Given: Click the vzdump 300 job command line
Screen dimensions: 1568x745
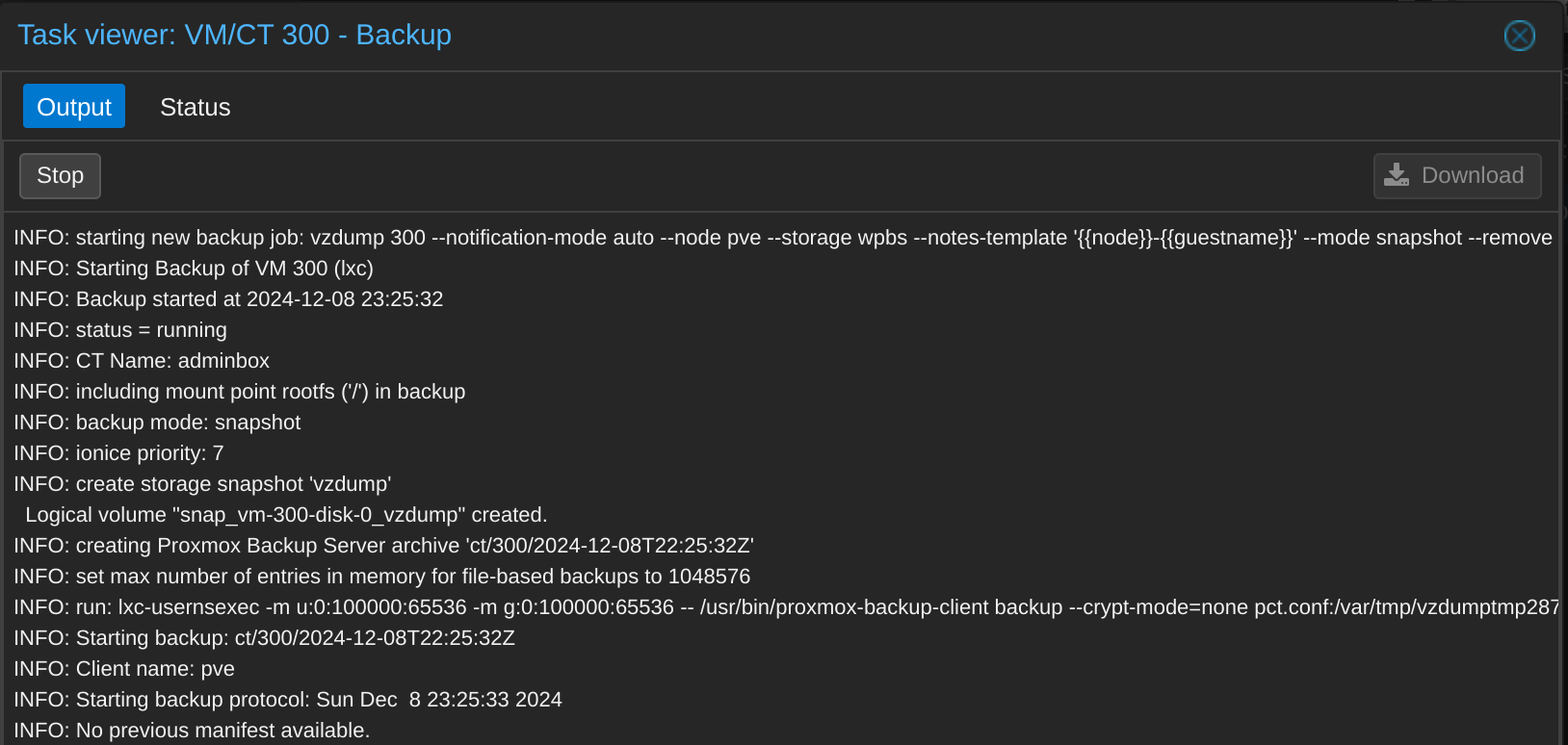Looking at the screenshot, I should (x=783, y=238).
